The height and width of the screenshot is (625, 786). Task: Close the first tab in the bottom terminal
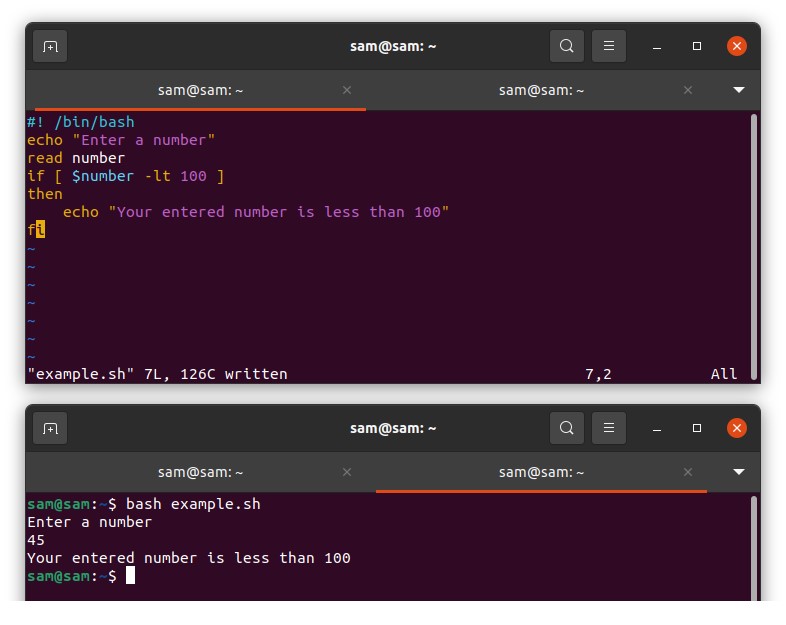pos(347,472)
